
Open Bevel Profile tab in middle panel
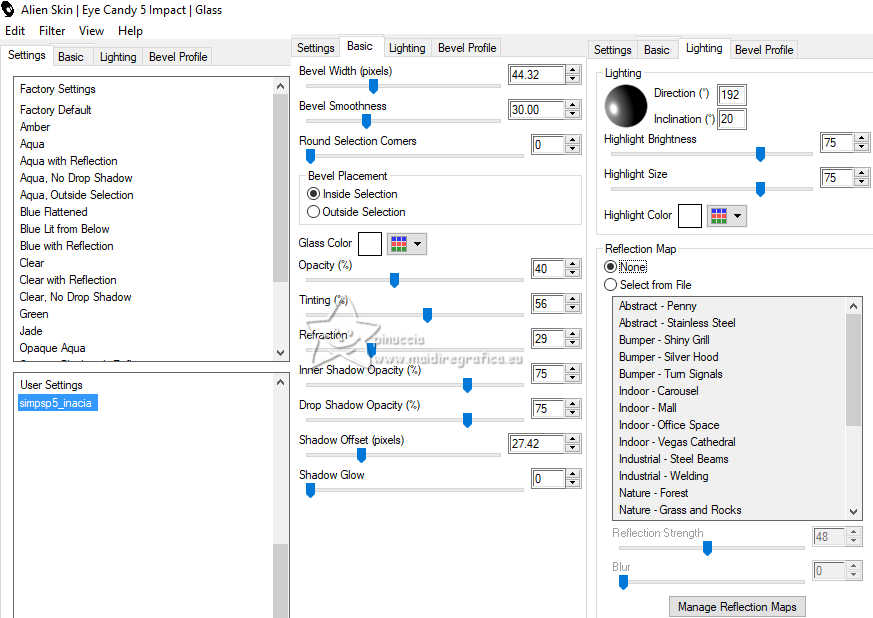pyautogui.click(x=467, y=48)
